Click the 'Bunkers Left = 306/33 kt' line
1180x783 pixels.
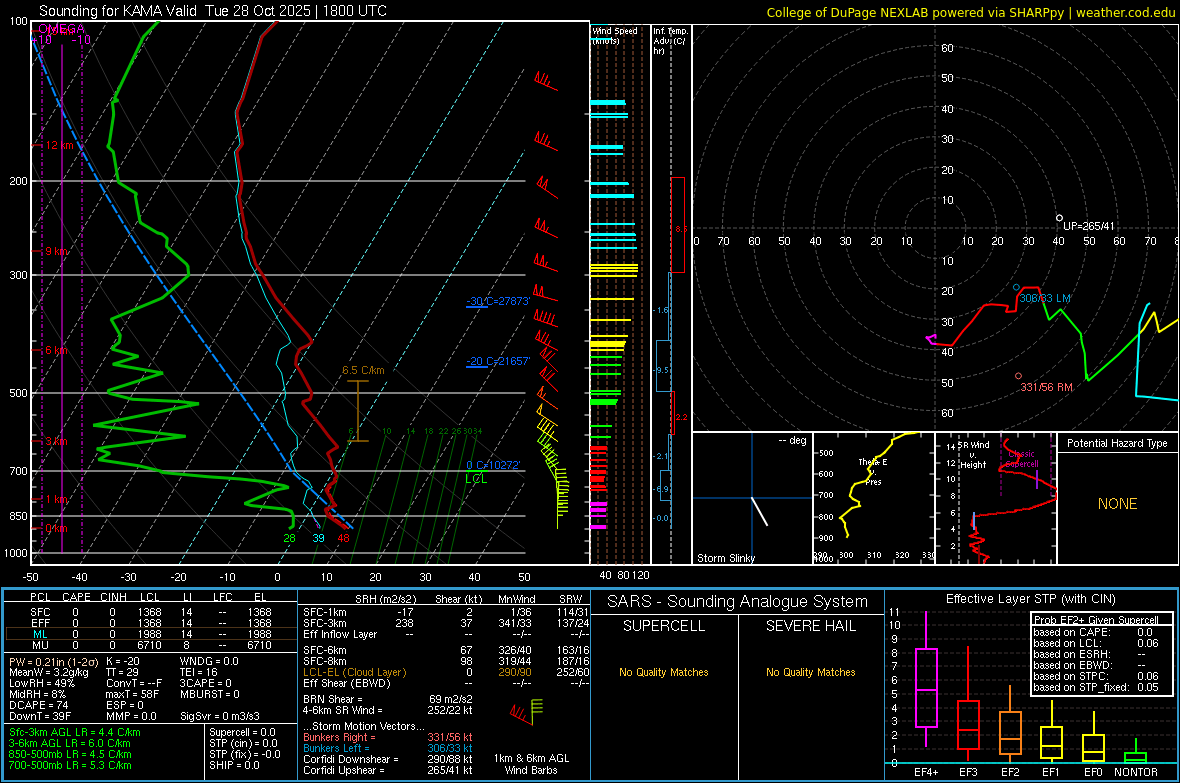pyautogui.click(x=388, y=748)
